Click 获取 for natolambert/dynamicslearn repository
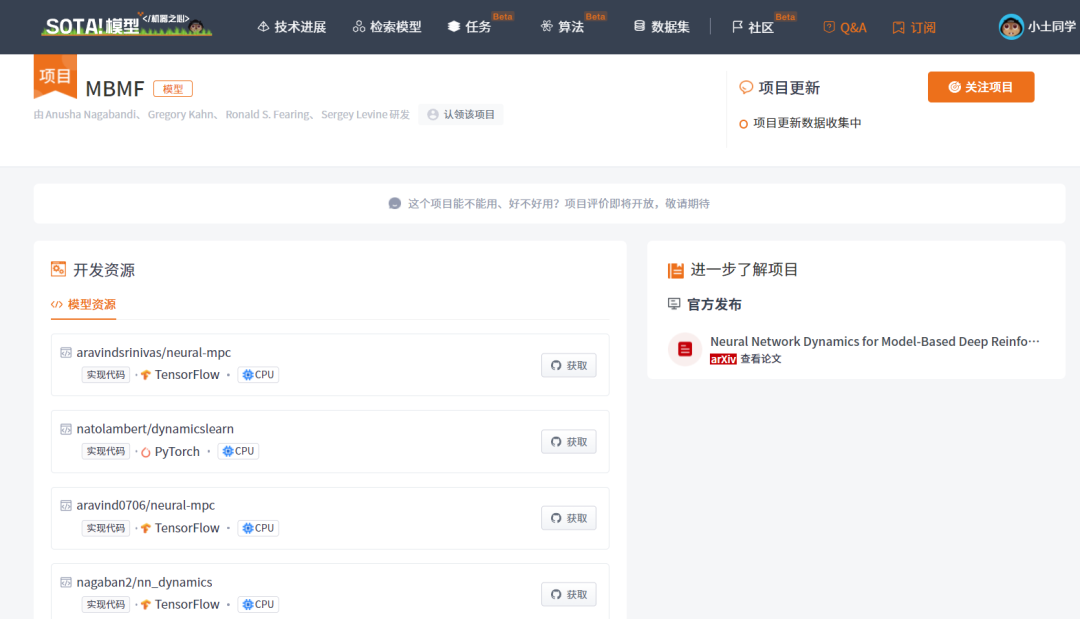 point(568,441)
